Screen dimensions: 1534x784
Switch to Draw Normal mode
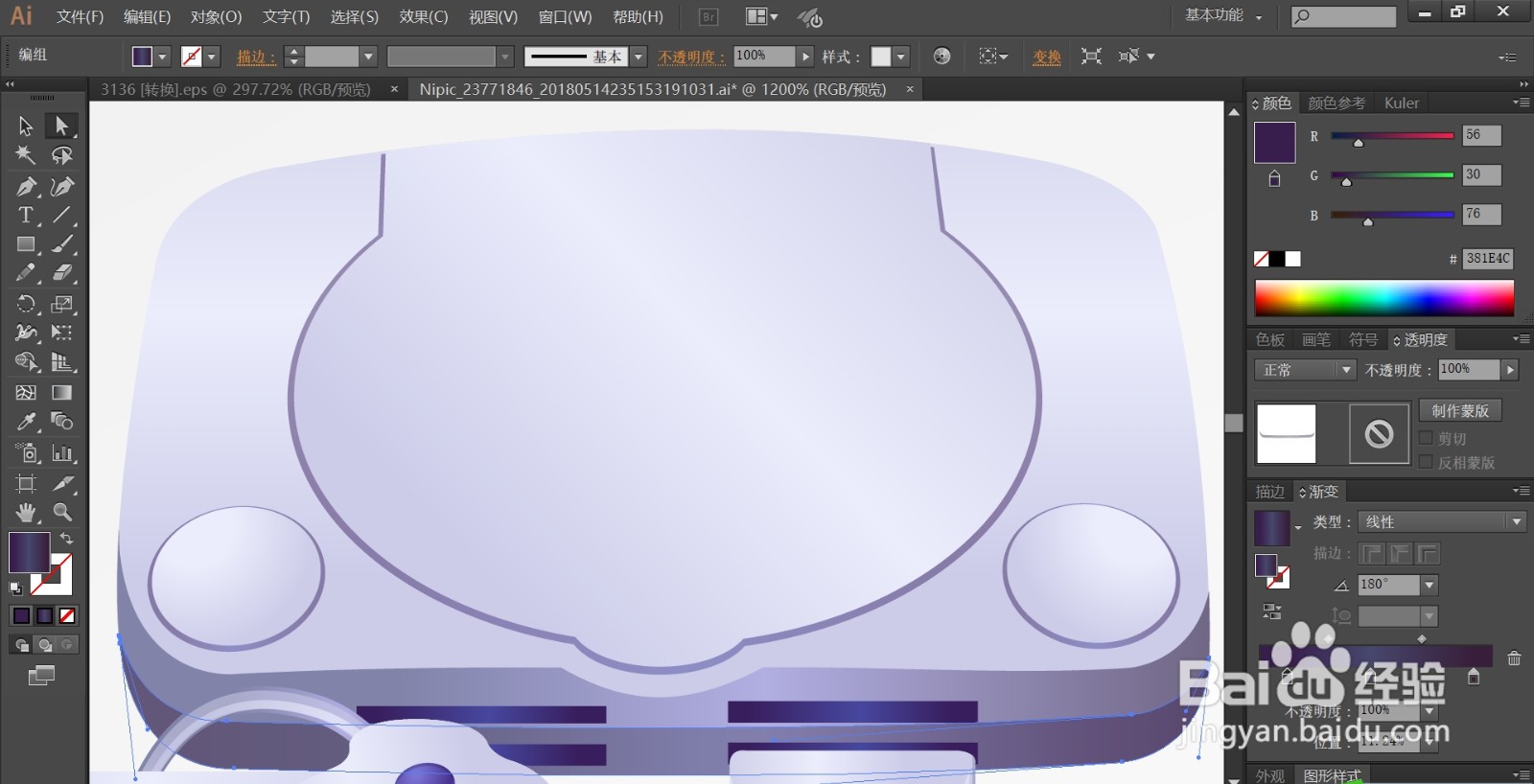point(21,645)
